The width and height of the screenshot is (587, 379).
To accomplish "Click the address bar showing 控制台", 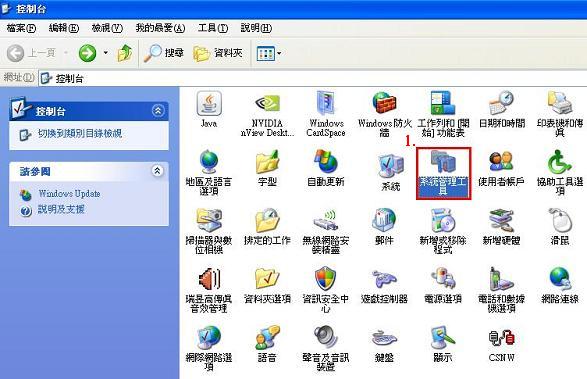I will [313, 78].
